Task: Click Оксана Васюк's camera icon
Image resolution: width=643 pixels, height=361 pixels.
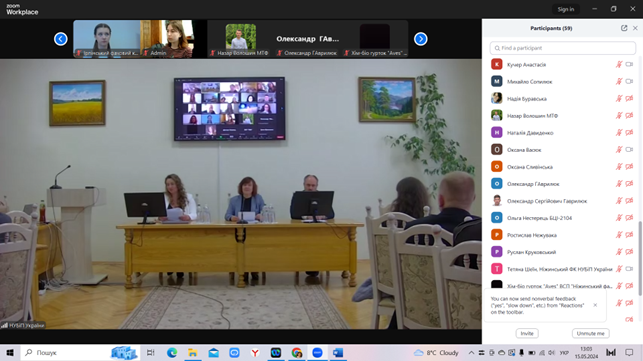Action: [x=629, y=150]
